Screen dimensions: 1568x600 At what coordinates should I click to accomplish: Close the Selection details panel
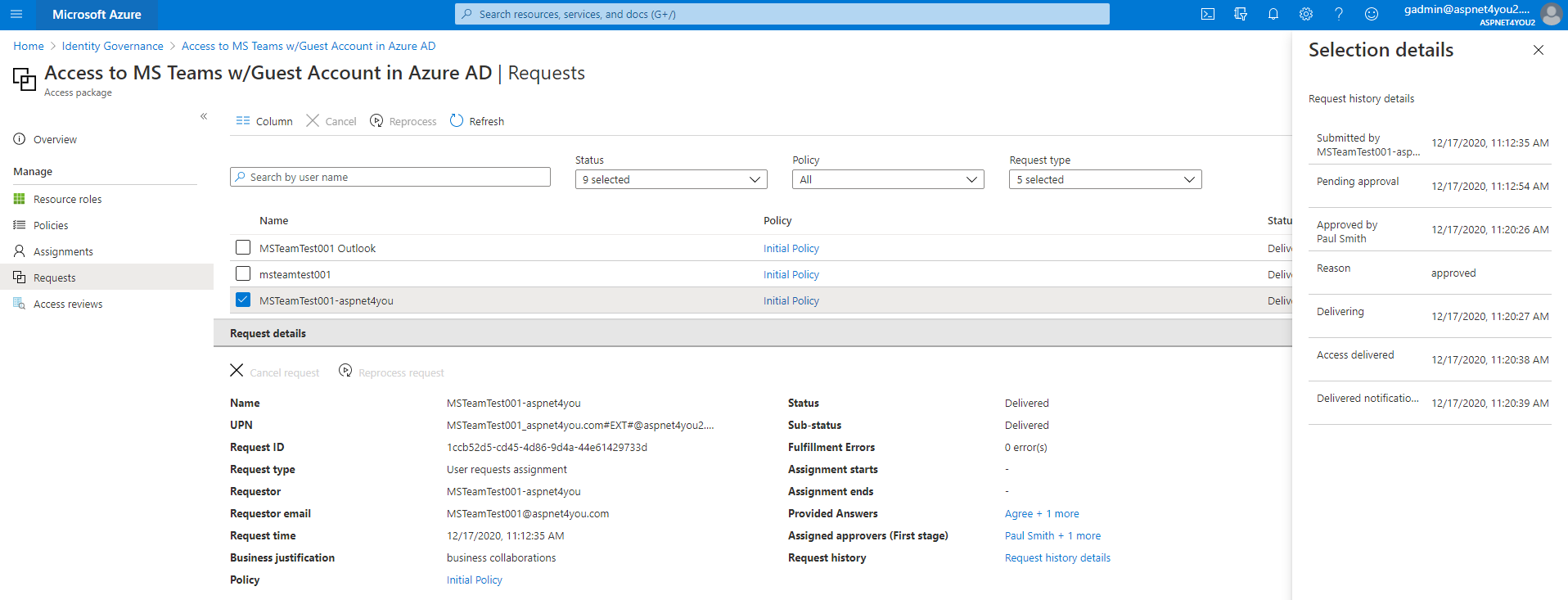(x=1539, y=50)
